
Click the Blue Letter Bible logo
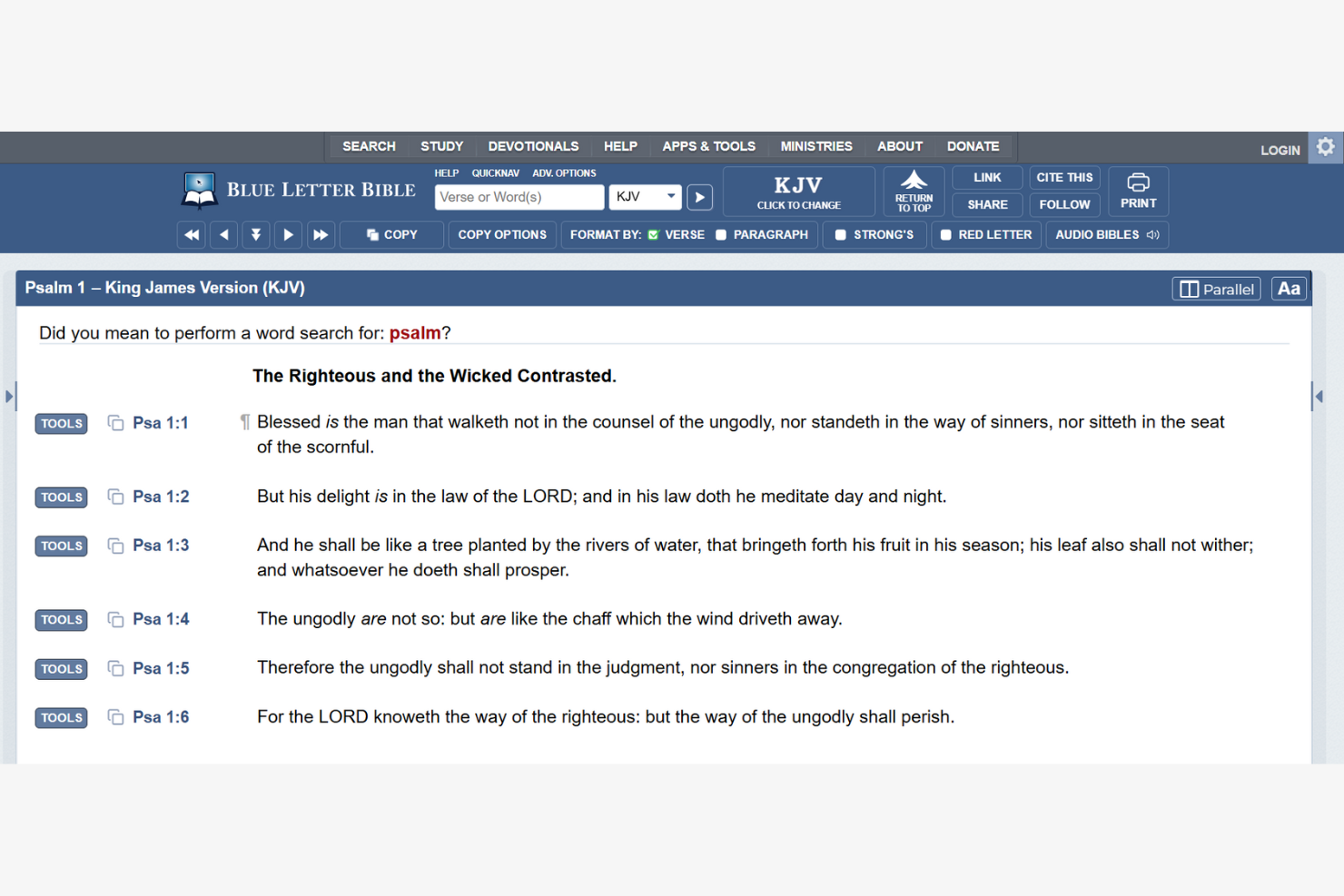[x=299, y=191]
